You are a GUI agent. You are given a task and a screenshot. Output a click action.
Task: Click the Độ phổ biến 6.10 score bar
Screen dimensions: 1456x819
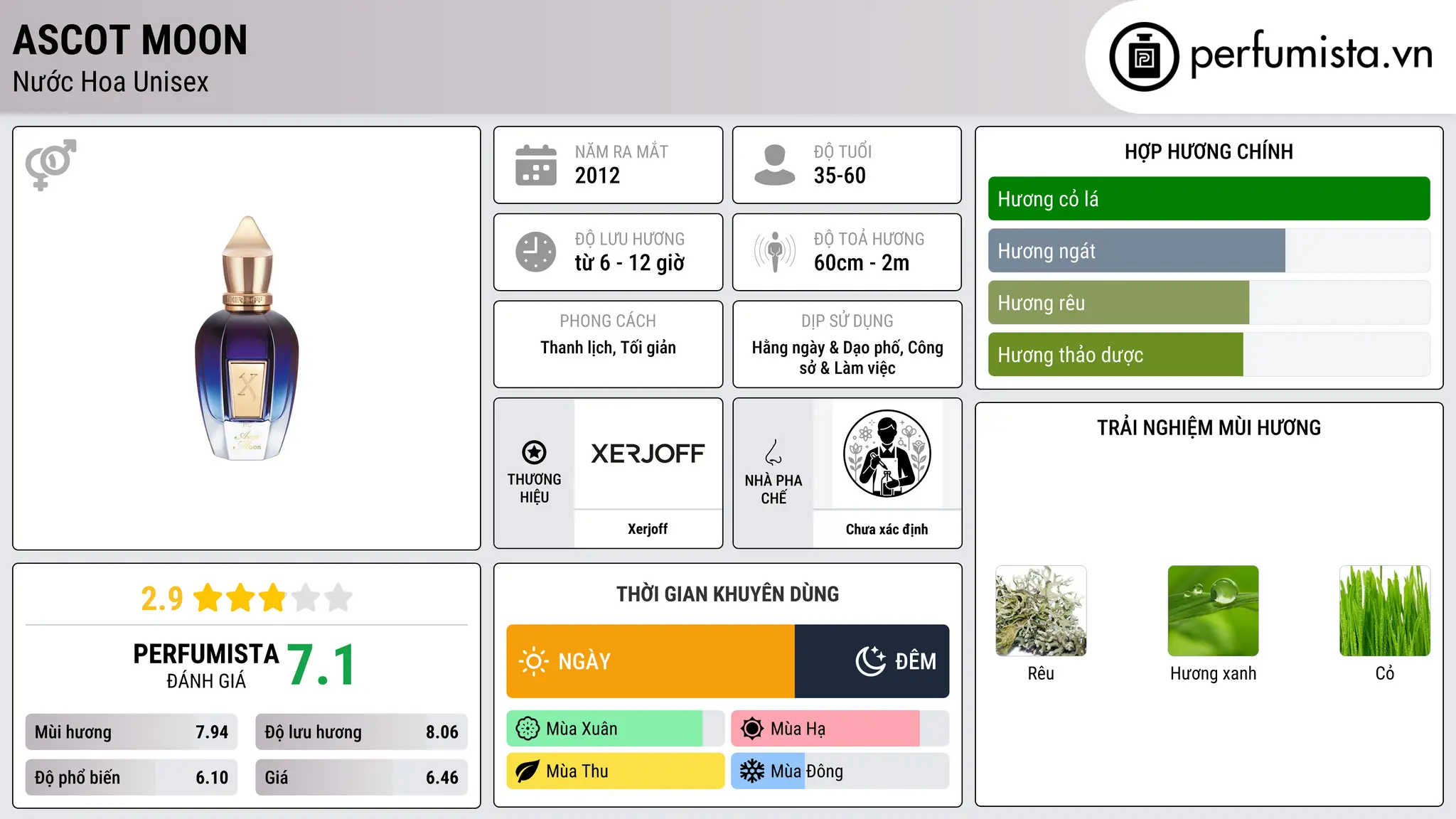point(132,778)
